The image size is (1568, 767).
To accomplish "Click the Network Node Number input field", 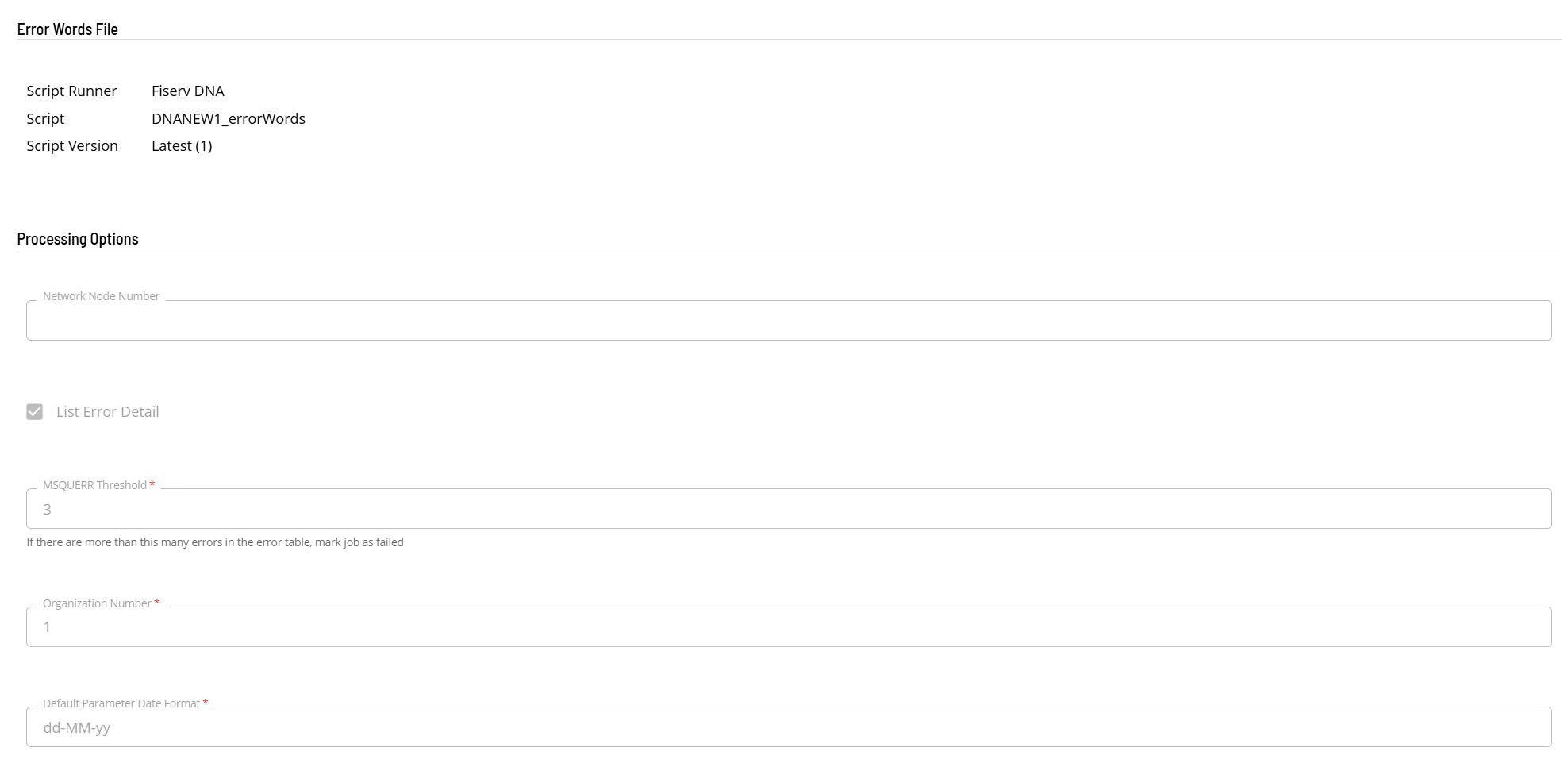I will point(788,321).
